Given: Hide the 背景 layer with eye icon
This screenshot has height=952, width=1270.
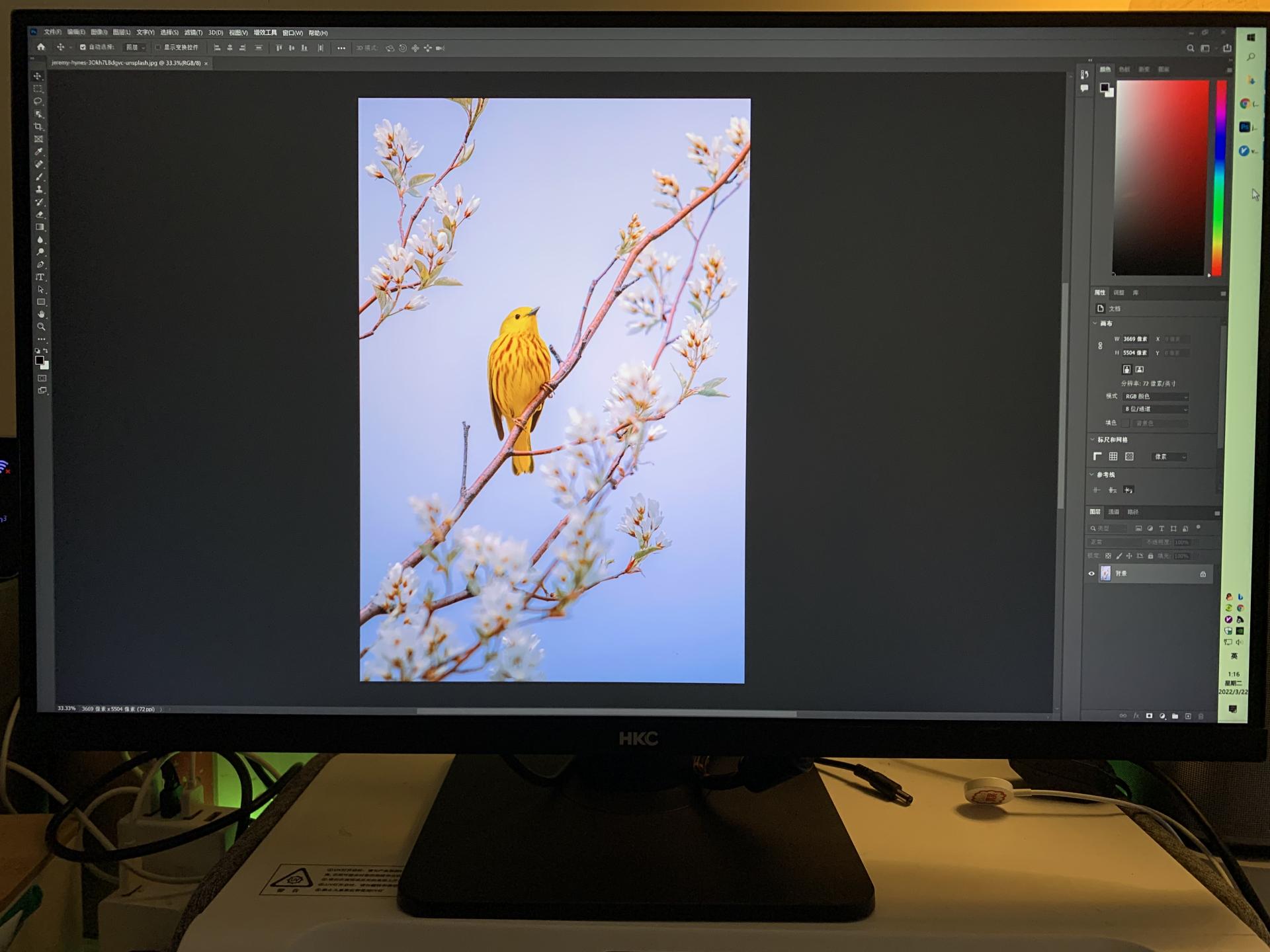Looking at the screenshot, I should (1091, 574).
